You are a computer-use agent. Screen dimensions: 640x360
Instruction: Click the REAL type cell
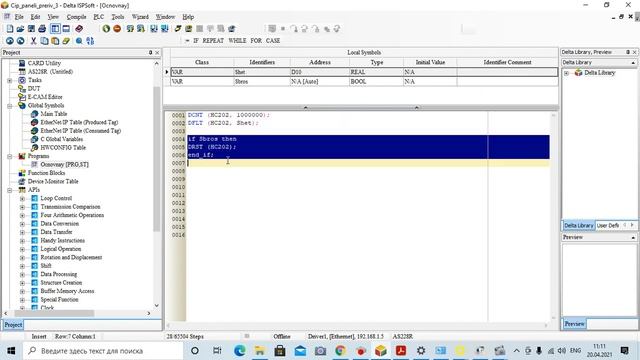pyautogui.click(x=376, y=72)
